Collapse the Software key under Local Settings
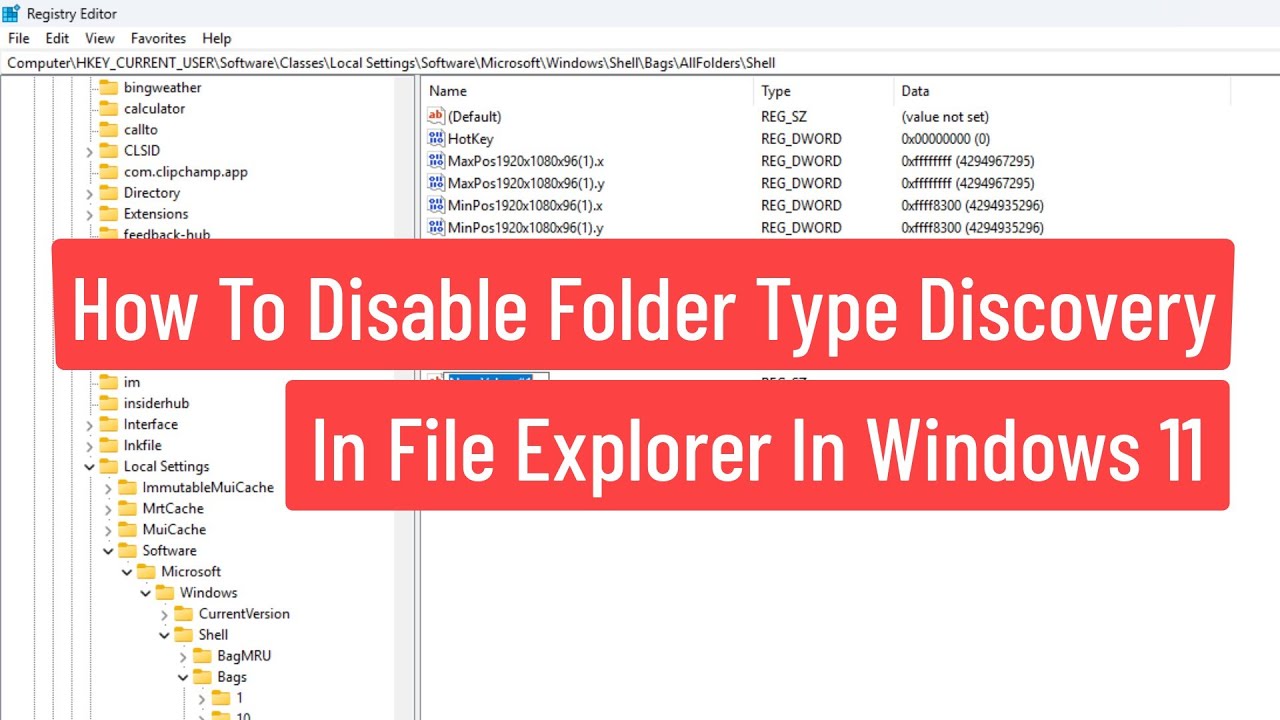 point(108,551)
